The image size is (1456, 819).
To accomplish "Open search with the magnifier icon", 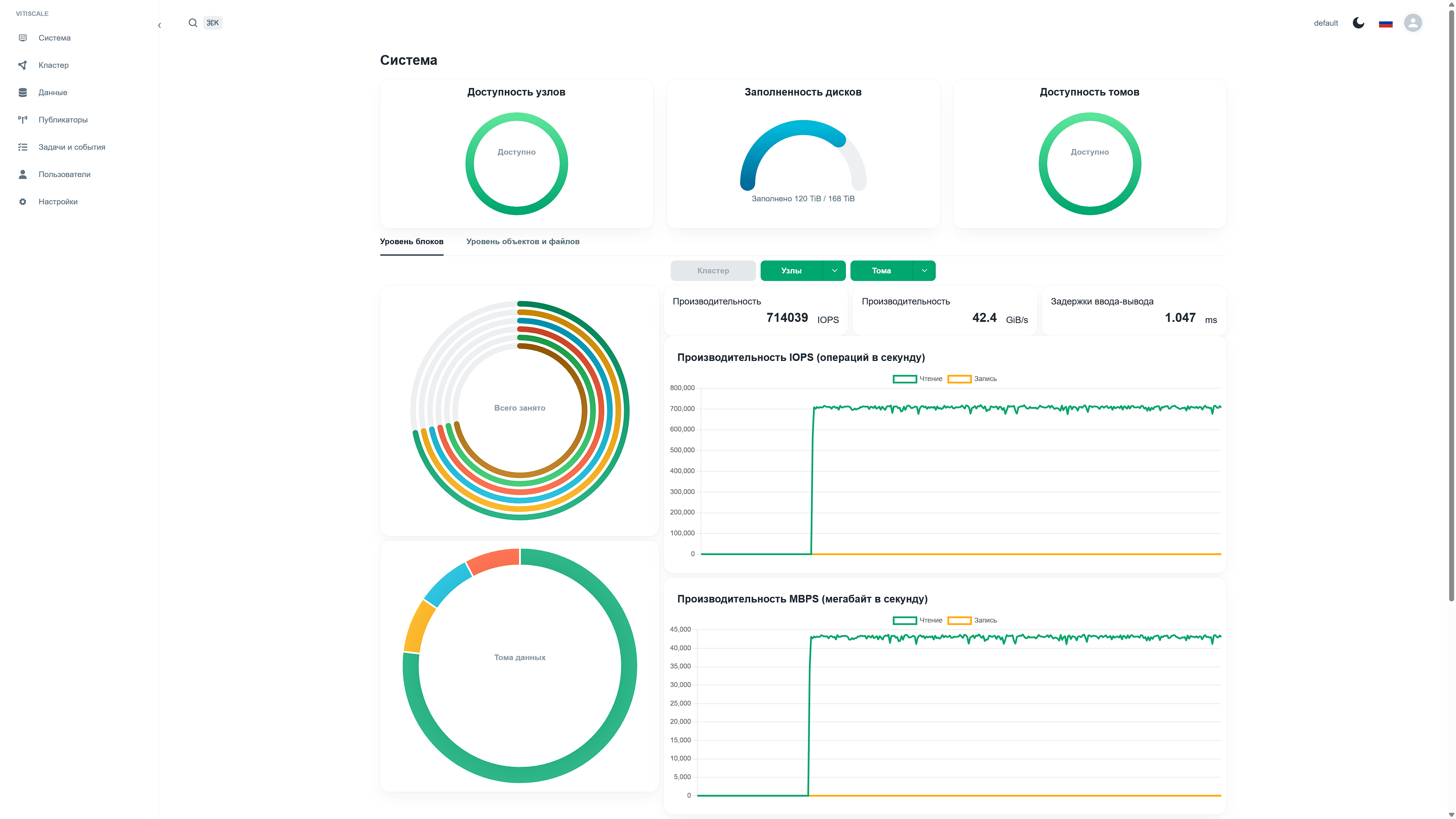I will tap(193, 23).
